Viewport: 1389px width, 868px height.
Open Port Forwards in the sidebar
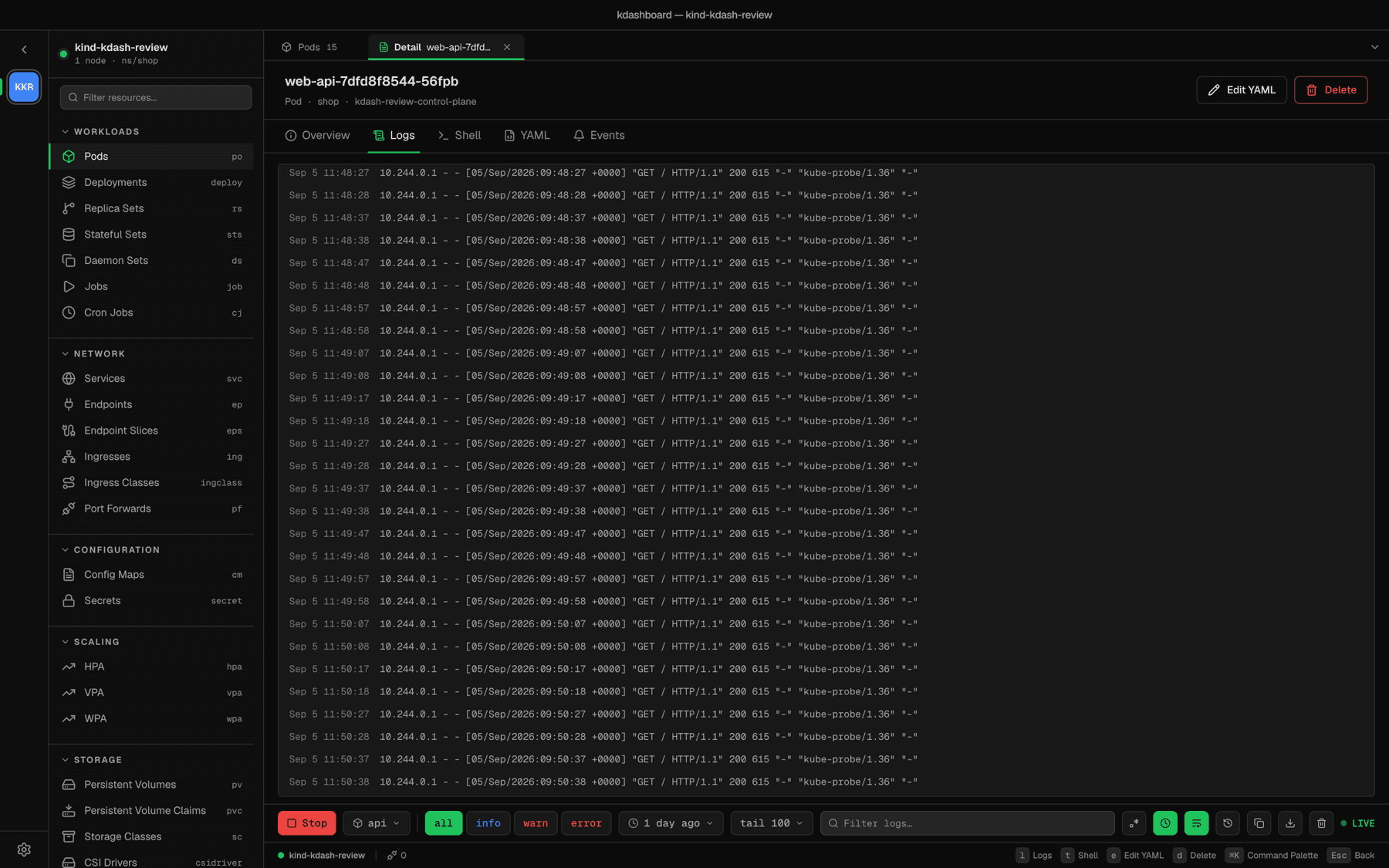152,508
